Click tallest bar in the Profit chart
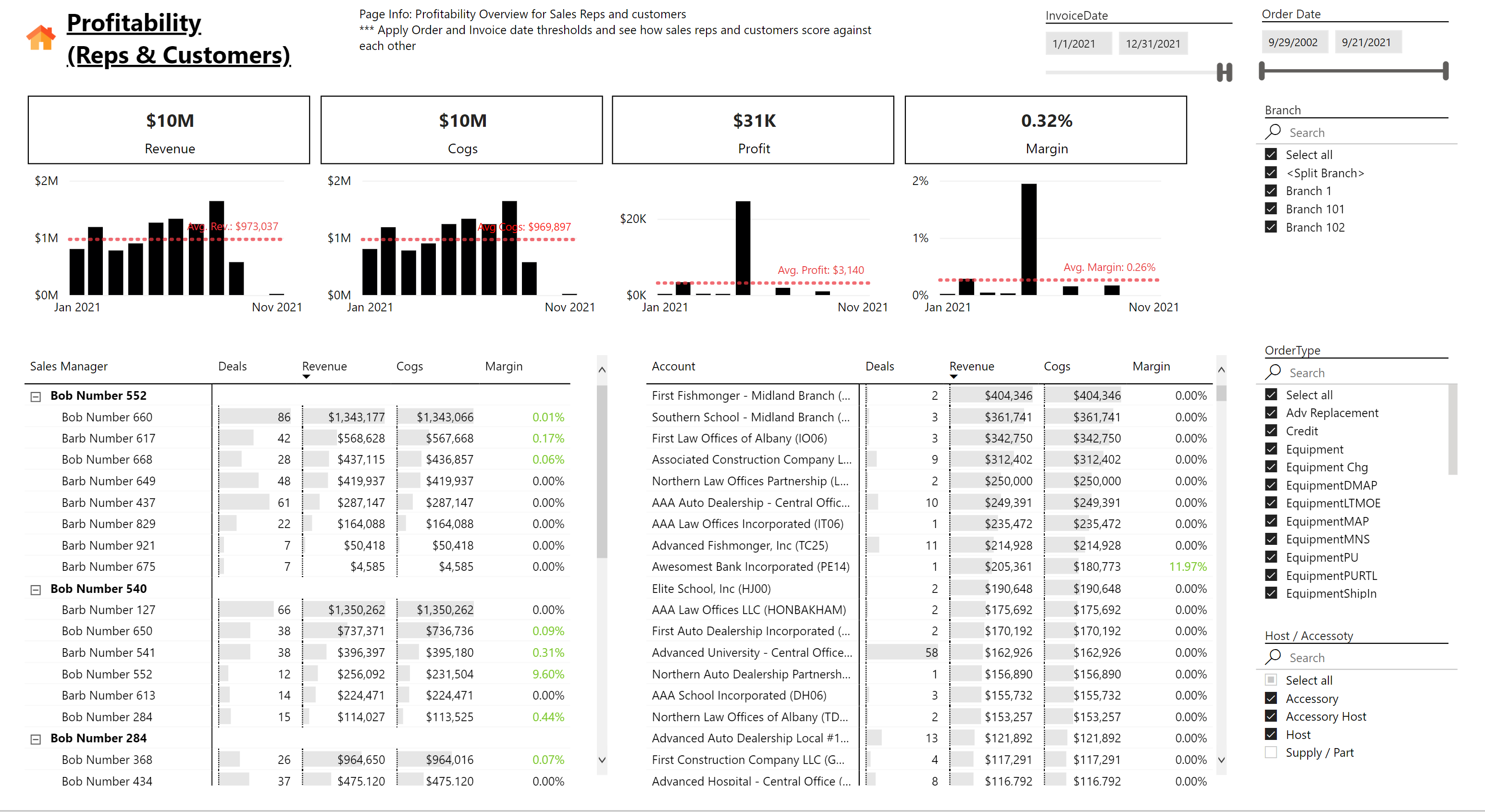1485x812 pixels. pyautogui.click(x=742, y=248)
